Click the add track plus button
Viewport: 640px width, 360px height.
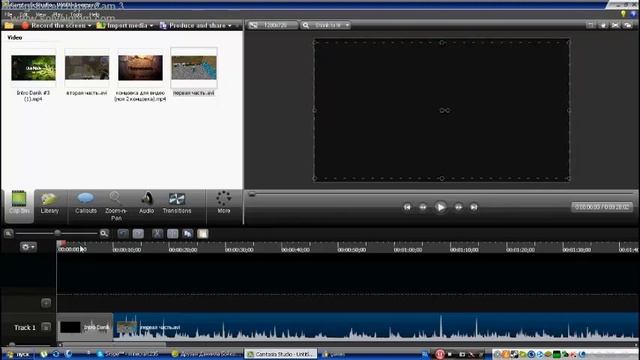tap(46, 303)
